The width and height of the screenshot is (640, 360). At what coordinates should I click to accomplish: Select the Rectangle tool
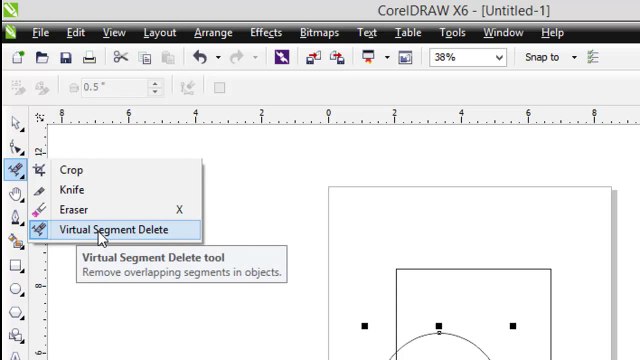[16, 265]
